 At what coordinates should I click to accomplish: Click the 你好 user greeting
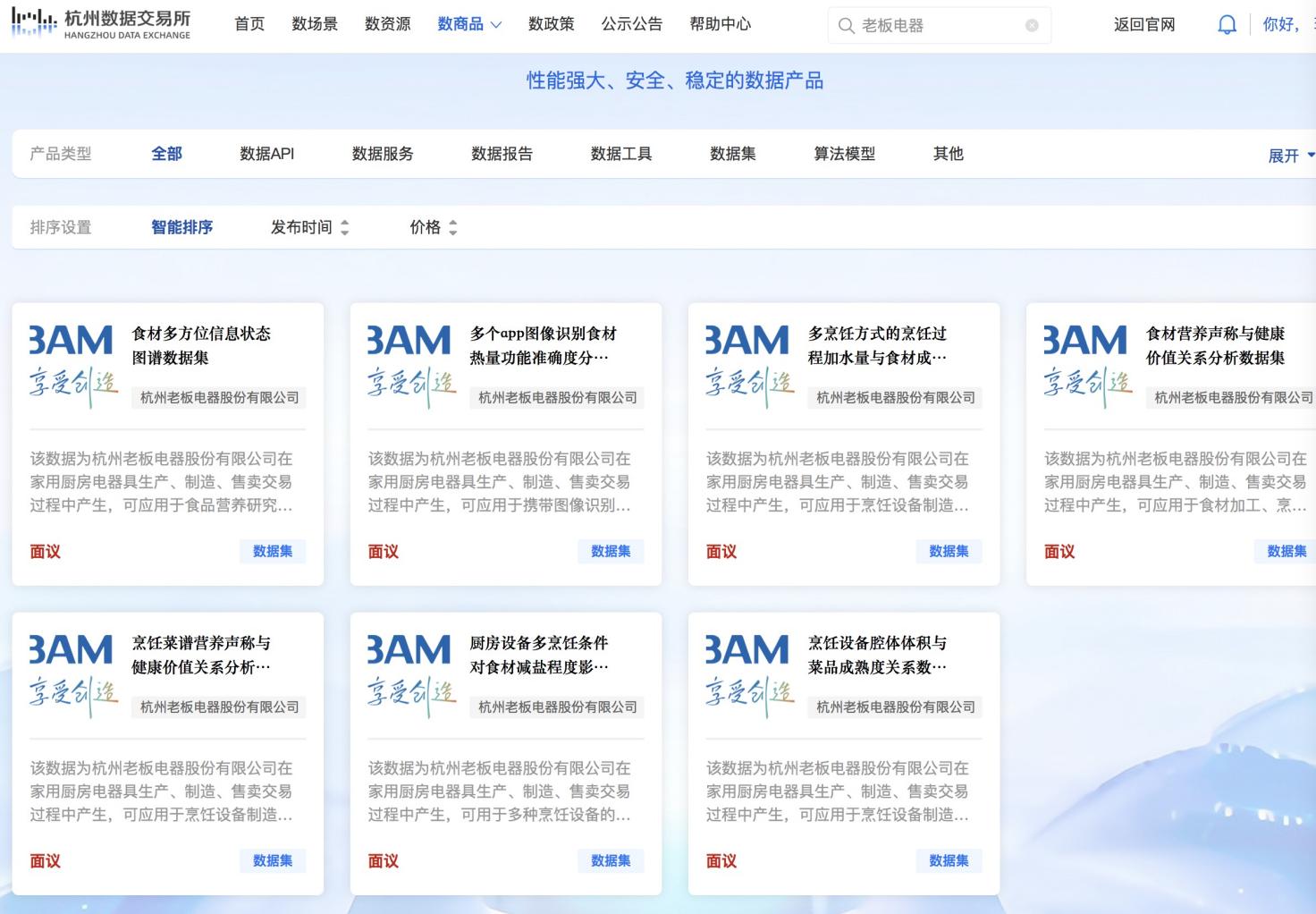(x=1282, y=25)
